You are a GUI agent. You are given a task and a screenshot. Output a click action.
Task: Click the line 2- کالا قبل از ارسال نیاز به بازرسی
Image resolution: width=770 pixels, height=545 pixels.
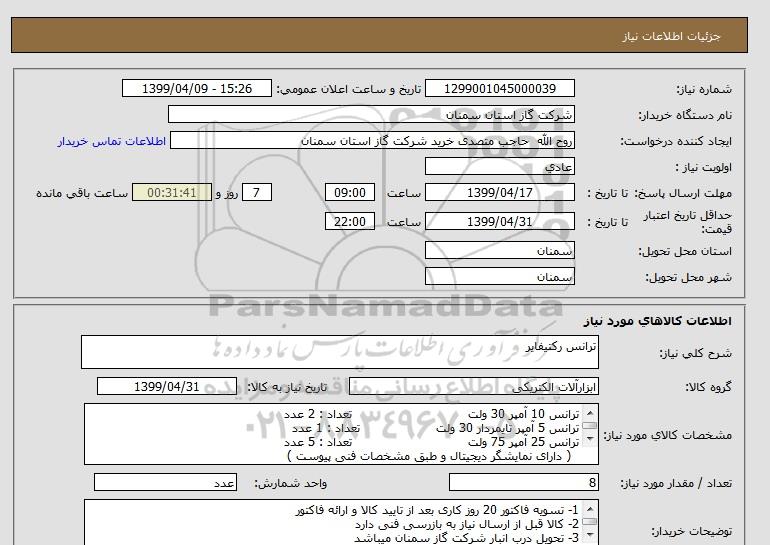tap(467, 524)
